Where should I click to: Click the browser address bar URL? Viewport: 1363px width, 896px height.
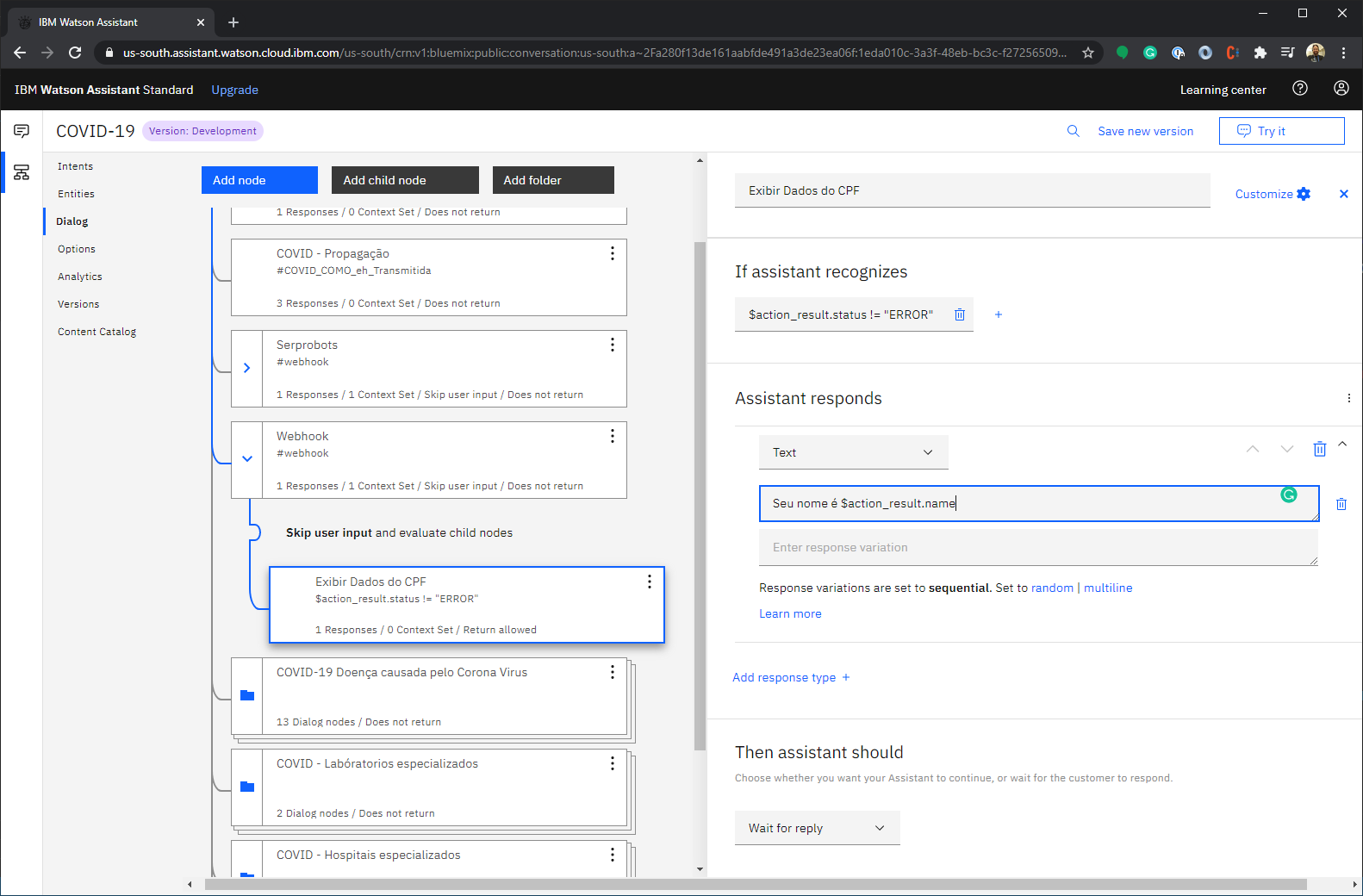pos(594,53)
